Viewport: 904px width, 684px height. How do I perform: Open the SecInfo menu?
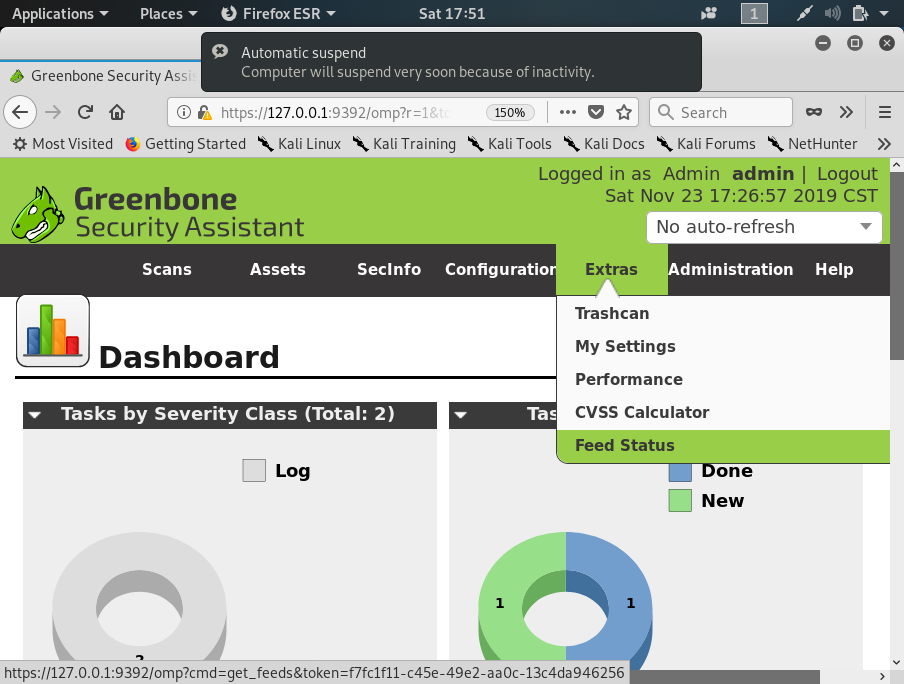pos(389,269)
